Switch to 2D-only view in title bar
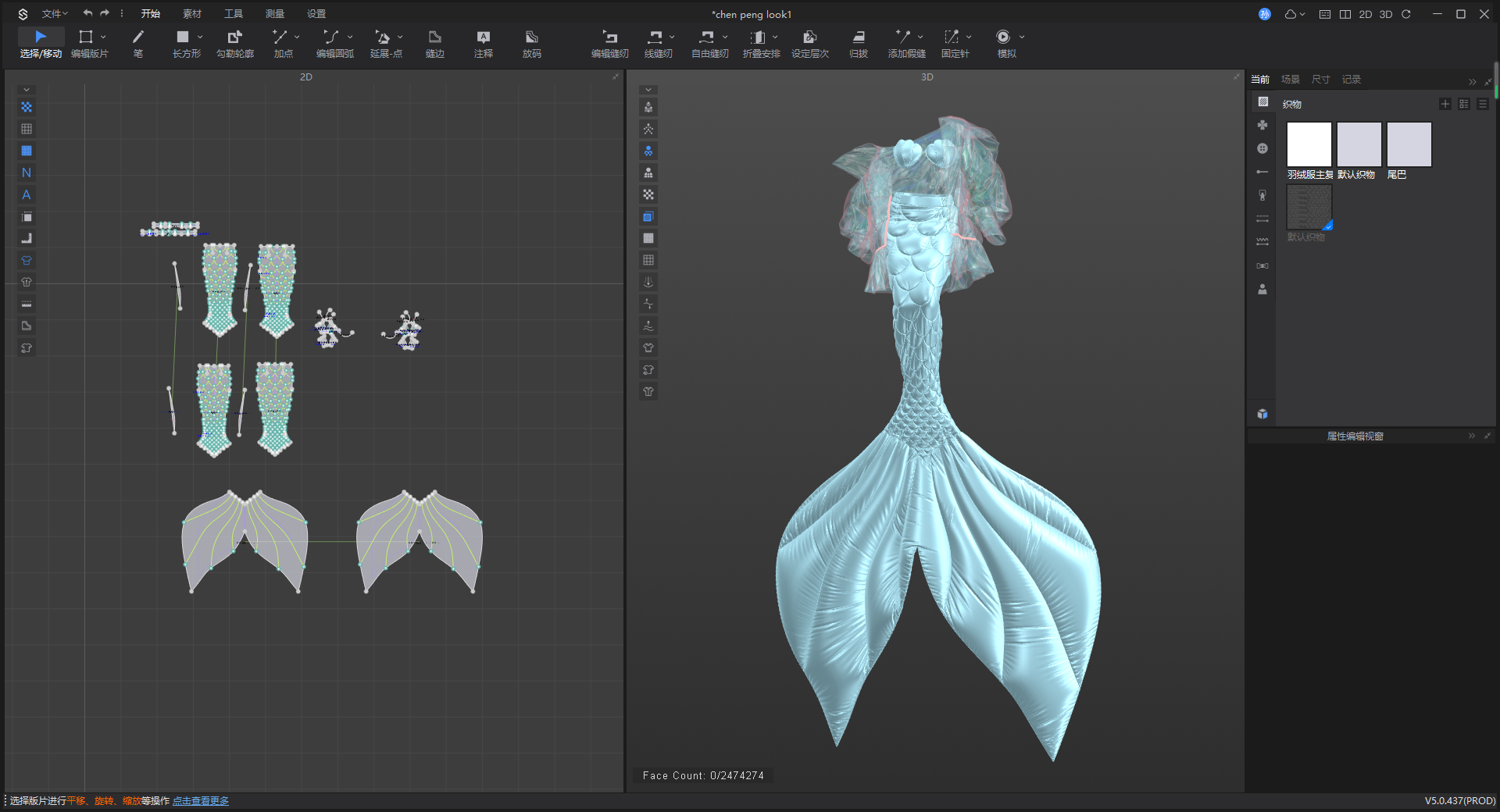The height and width of the screenshot is (812, 1500). pyautogui.click(x=1365, y=14)
